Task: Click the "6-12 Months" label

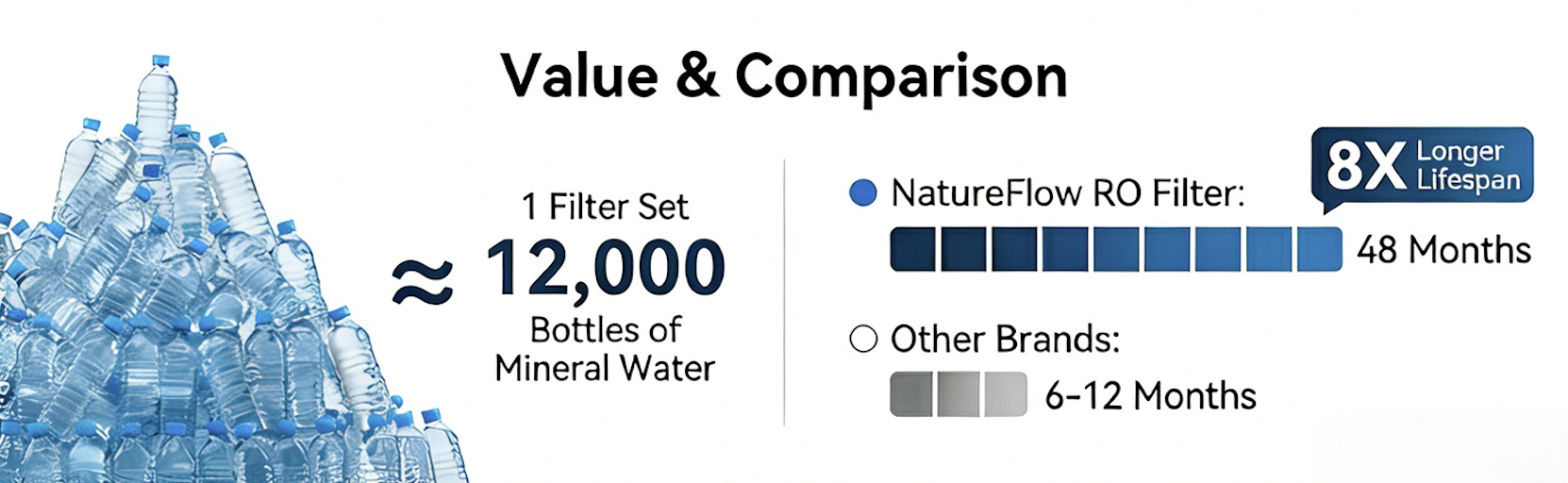Action: coord(1150,396)
